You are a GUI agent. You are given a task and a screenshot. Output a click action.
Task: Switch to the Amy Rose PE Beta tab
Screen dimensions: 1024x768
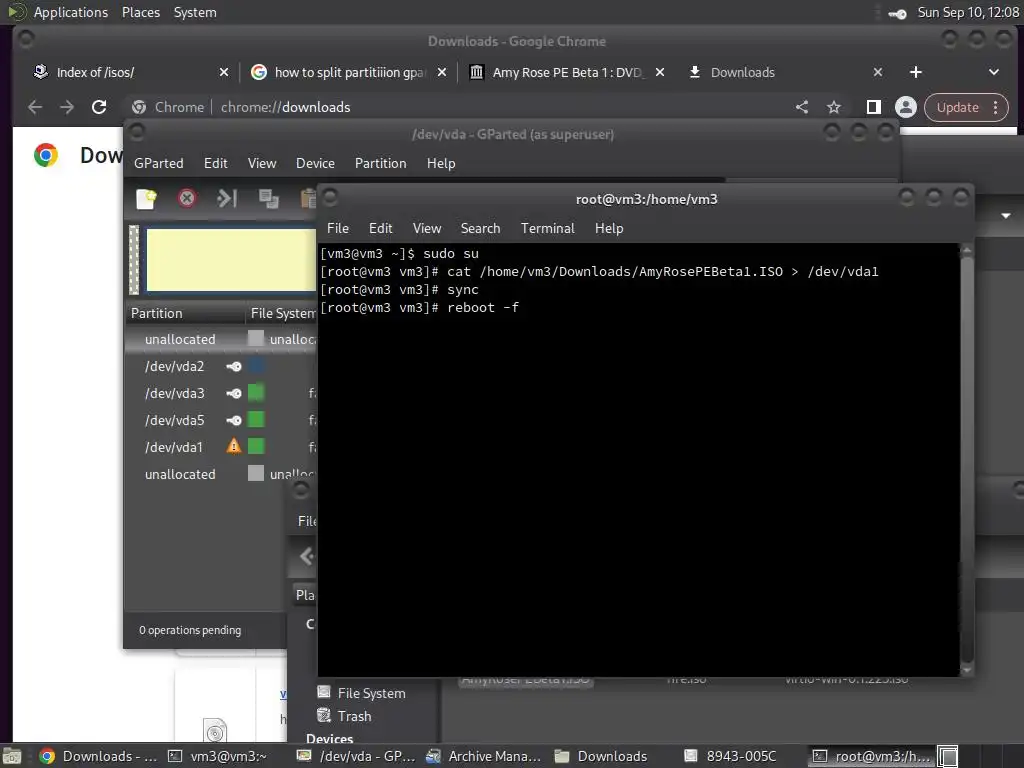(x=566, y=72)
